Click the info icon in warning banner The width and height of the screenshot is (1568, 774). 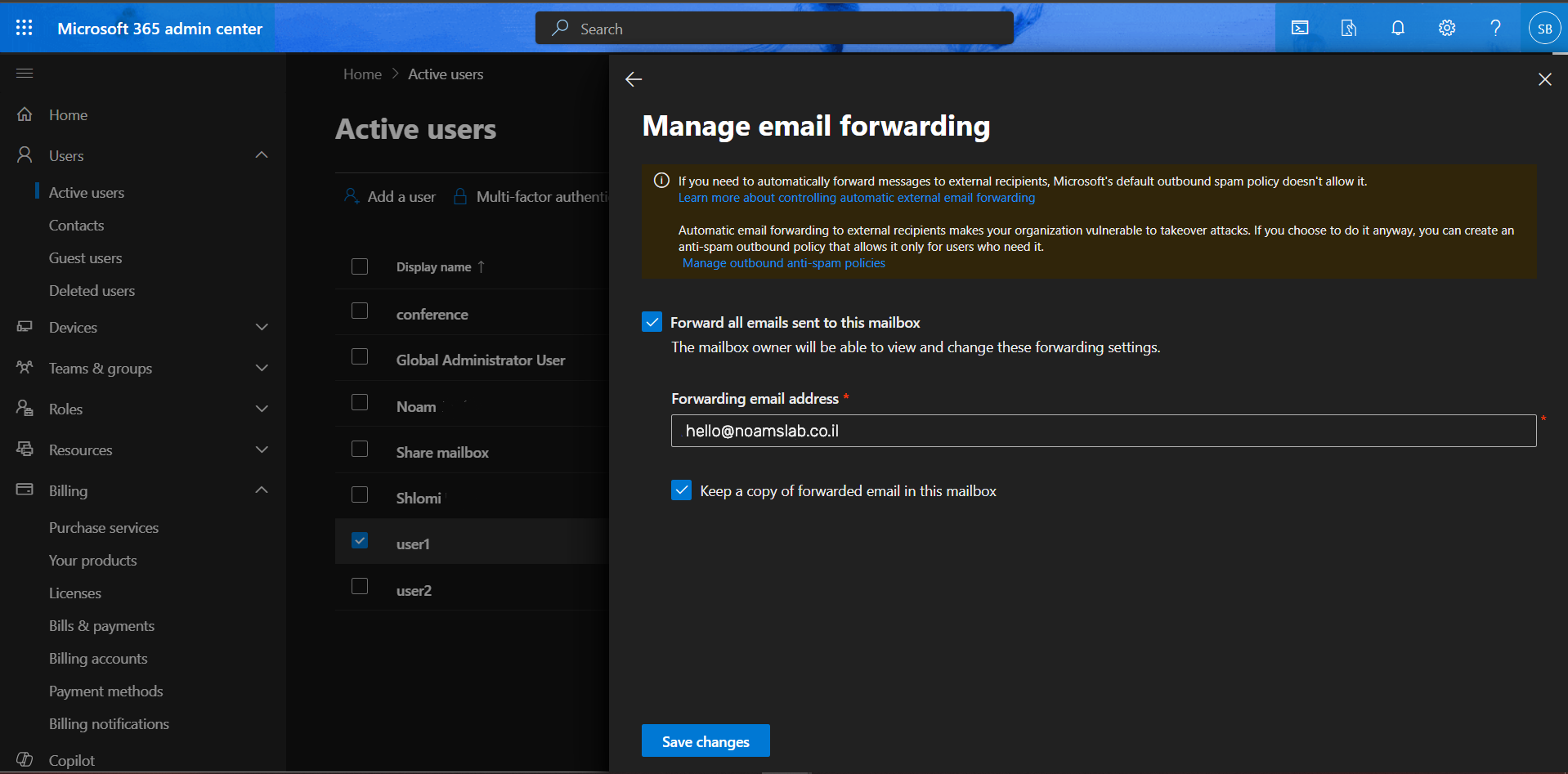pyautogui.click(x=661, y=181)
